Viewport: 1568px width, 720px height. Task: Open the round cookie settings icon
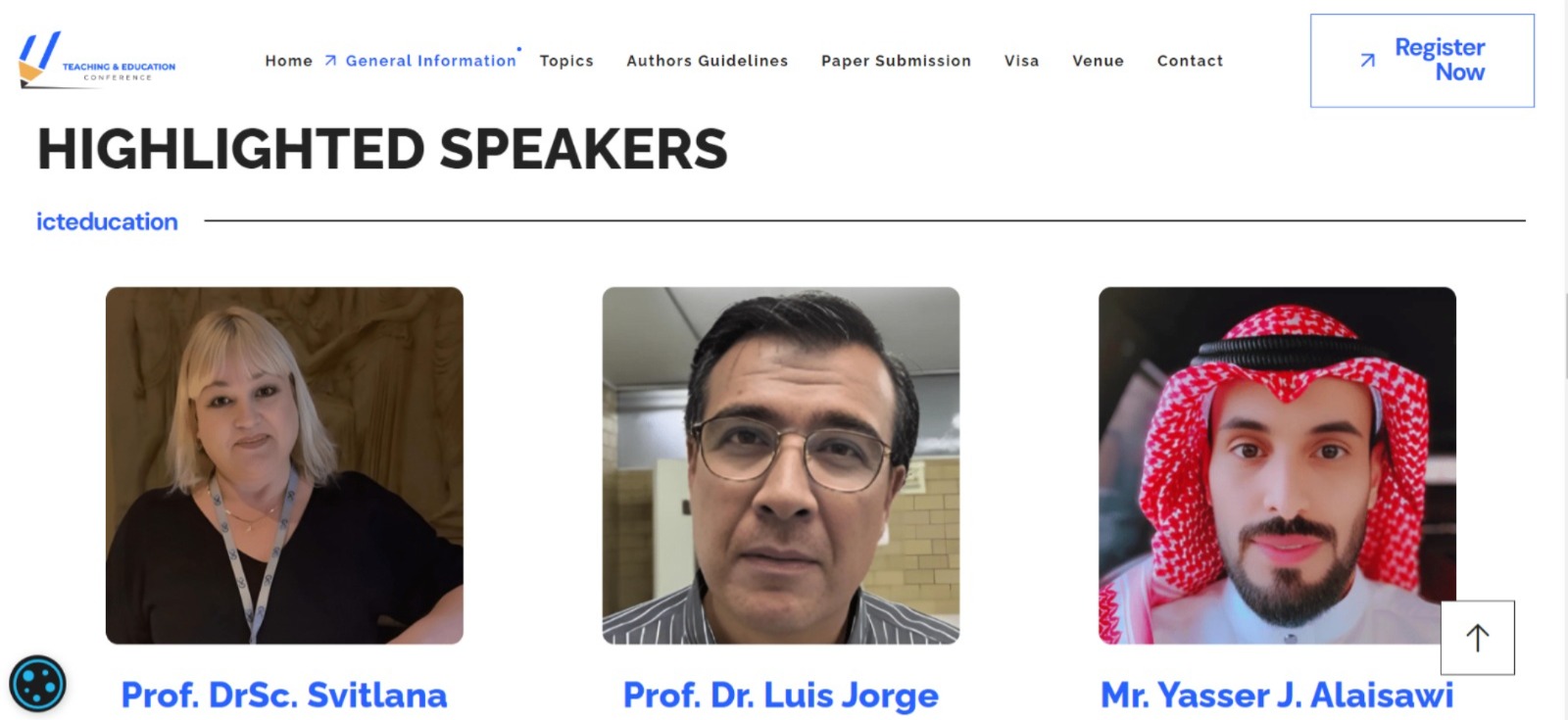click(x=37, y=683)
